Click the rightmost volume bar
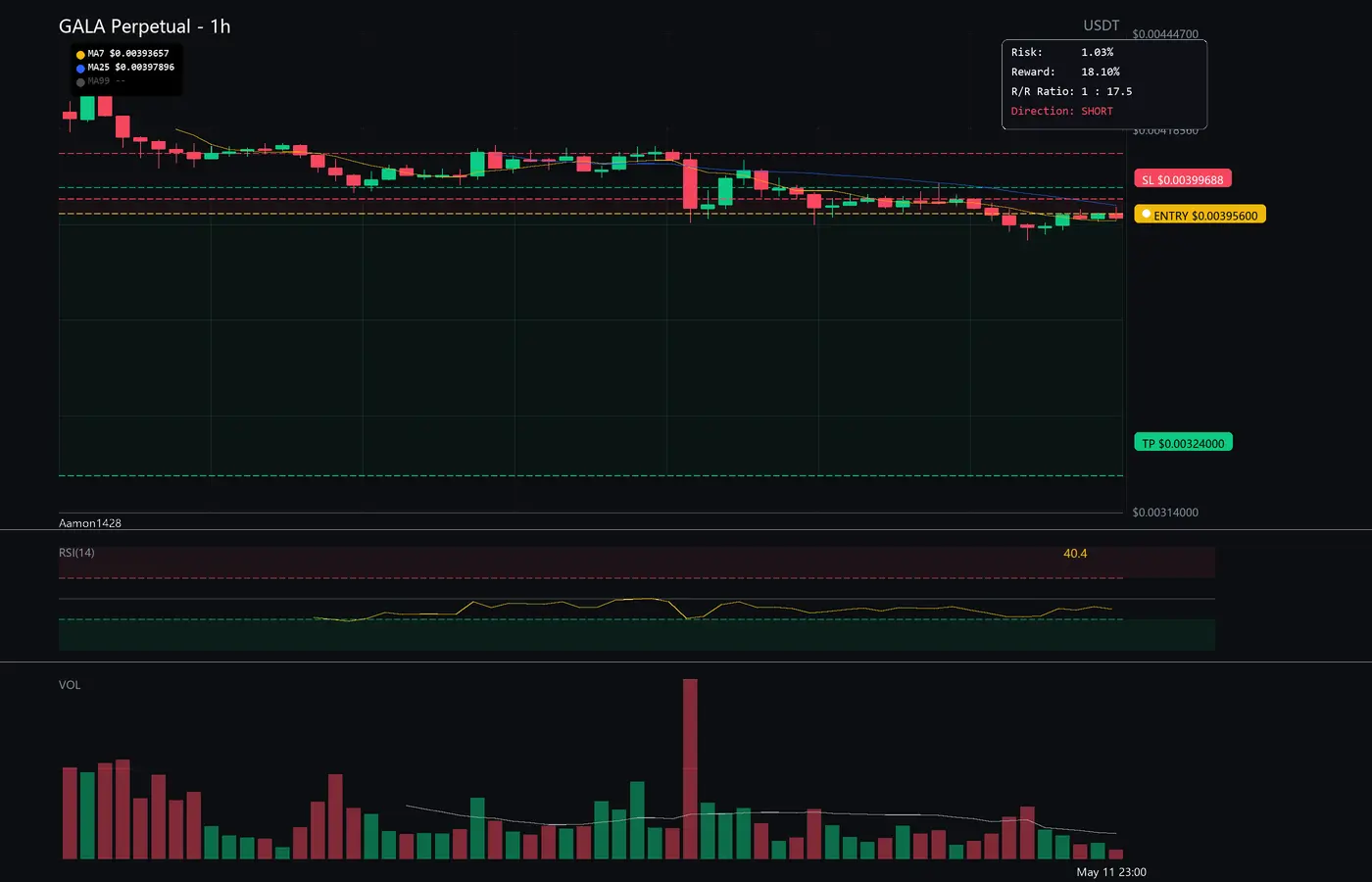 (1115, 855)
